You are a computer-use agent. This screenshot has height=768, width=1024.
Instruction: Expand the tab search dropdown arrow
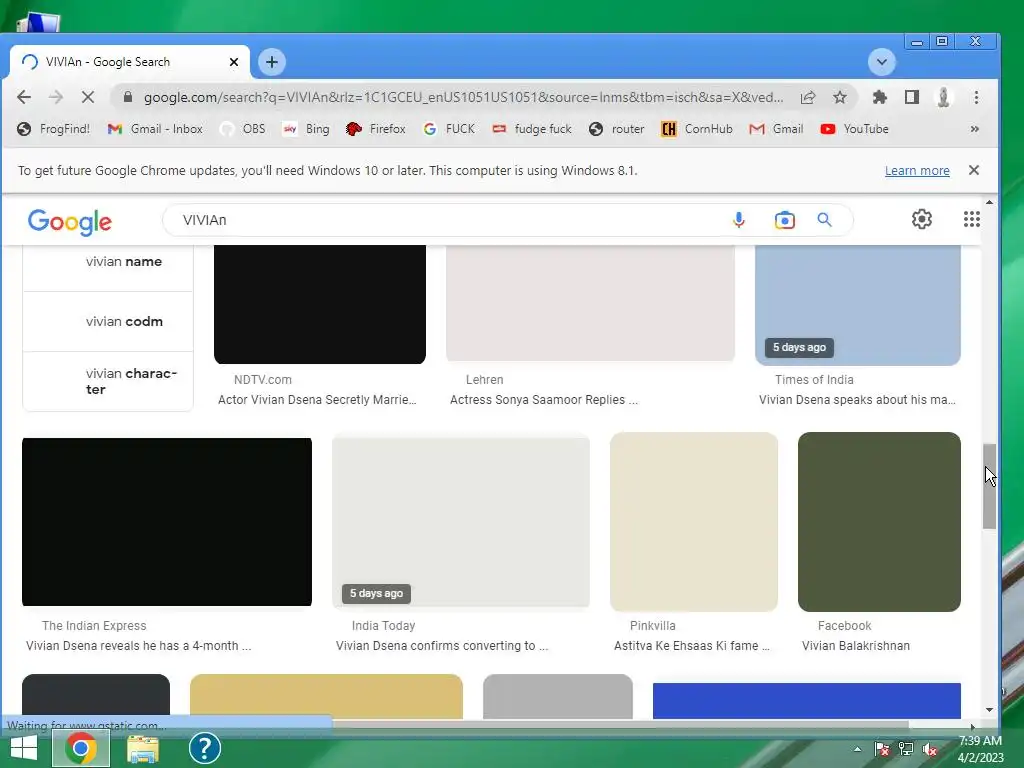882,62
